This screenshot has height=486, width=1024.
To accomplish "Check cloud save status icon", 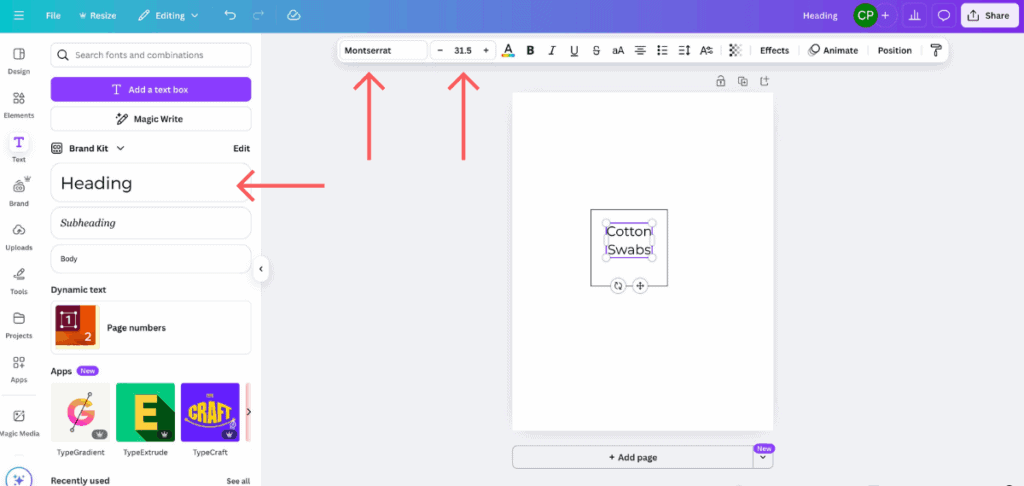I will click(x=294, y=15).
